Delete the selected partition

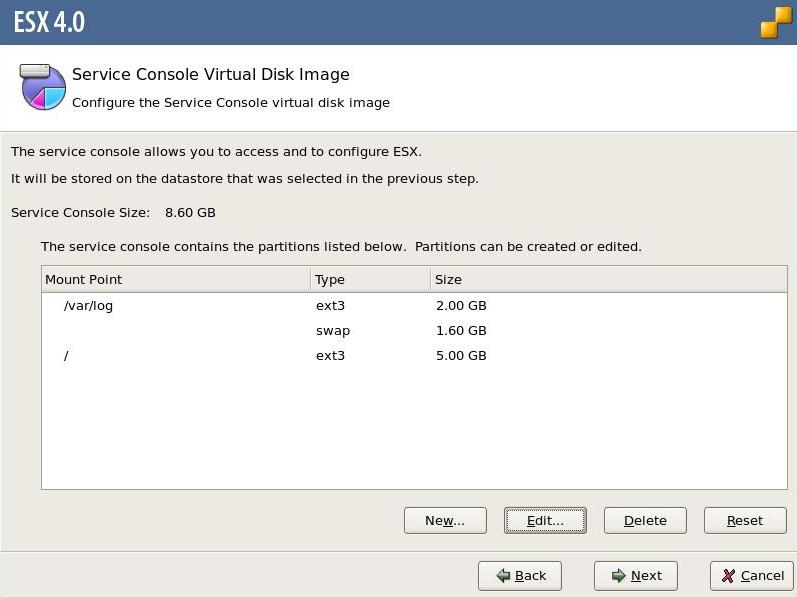point(645,520)
